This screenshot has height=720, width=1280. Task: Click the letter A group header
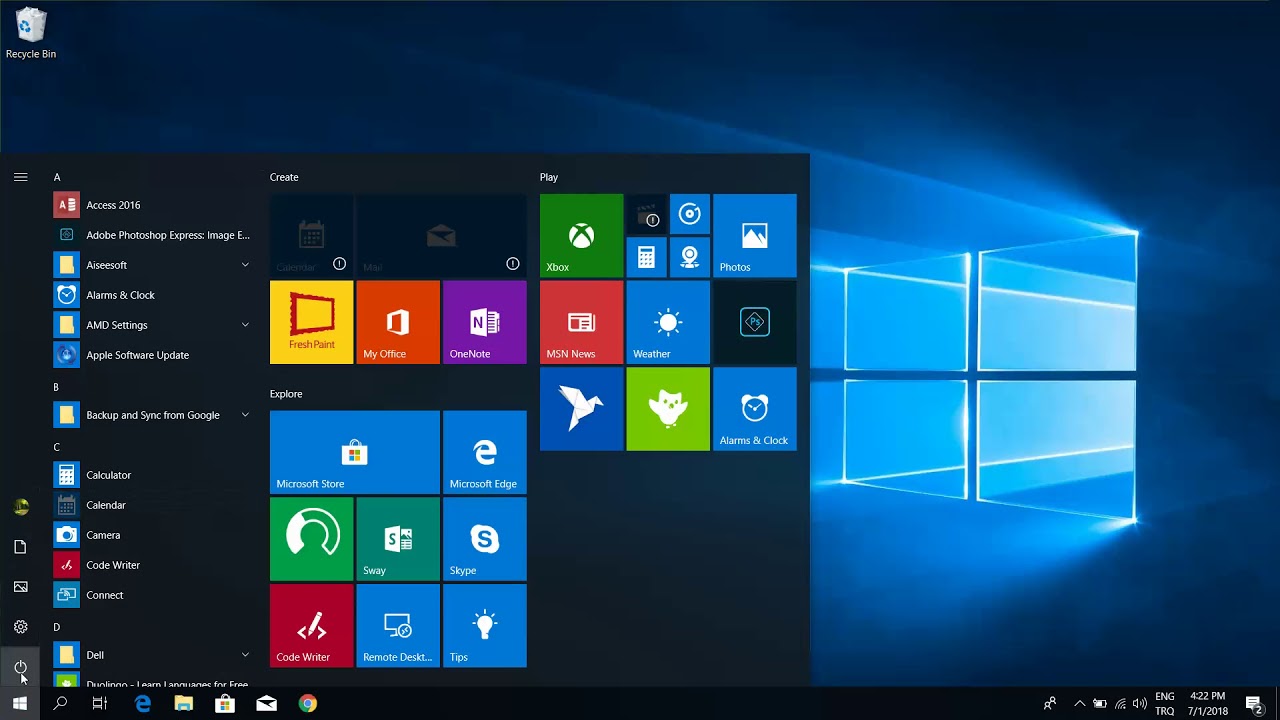pos(57,177)
